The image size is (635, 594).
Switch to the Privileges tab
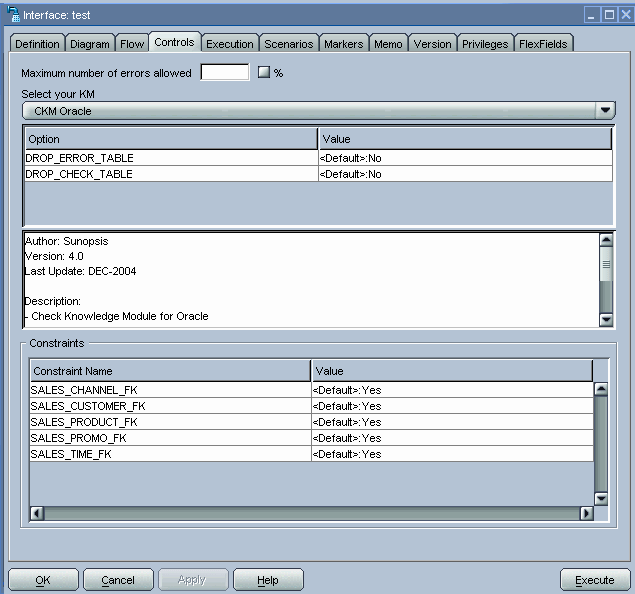485,44
